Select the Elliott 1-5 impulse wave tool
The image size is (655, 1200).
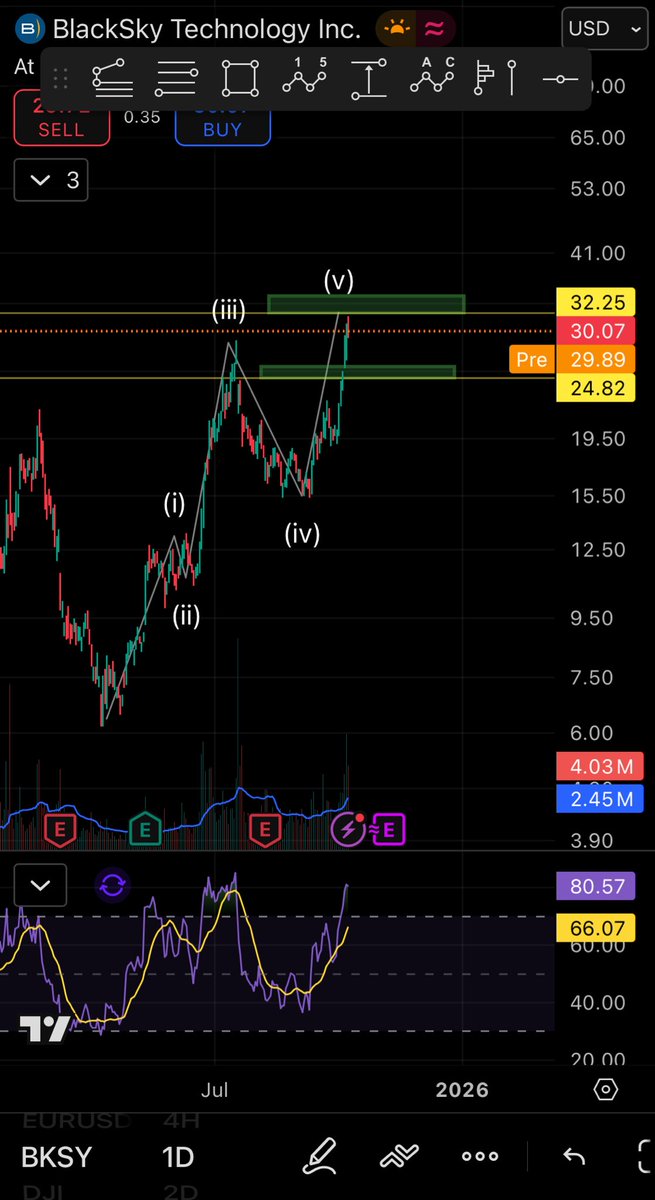click(304, 77)
